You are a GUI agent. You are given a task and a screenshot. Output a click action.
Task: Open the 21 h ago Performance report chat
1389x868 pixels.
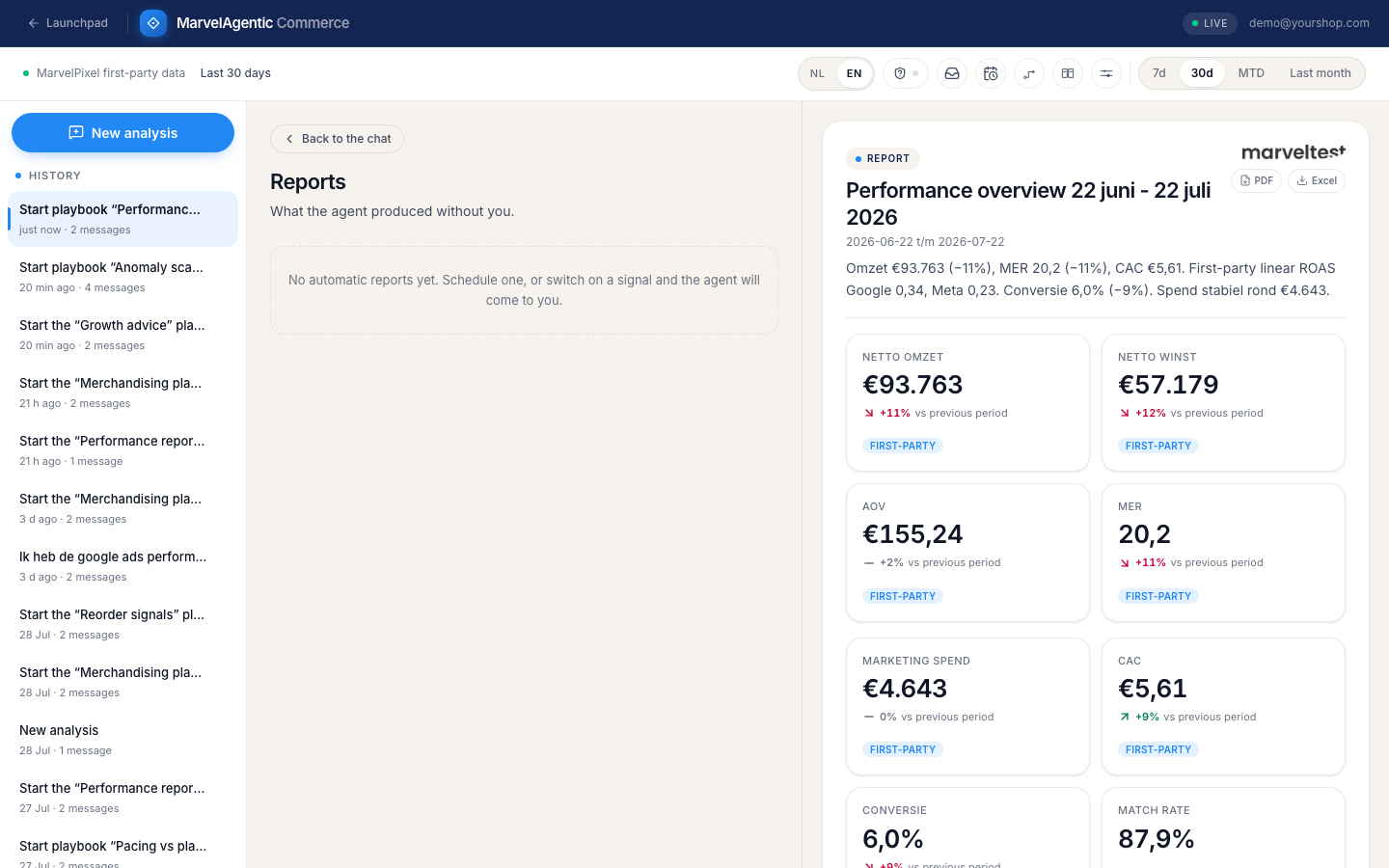[x=123, y=450]
